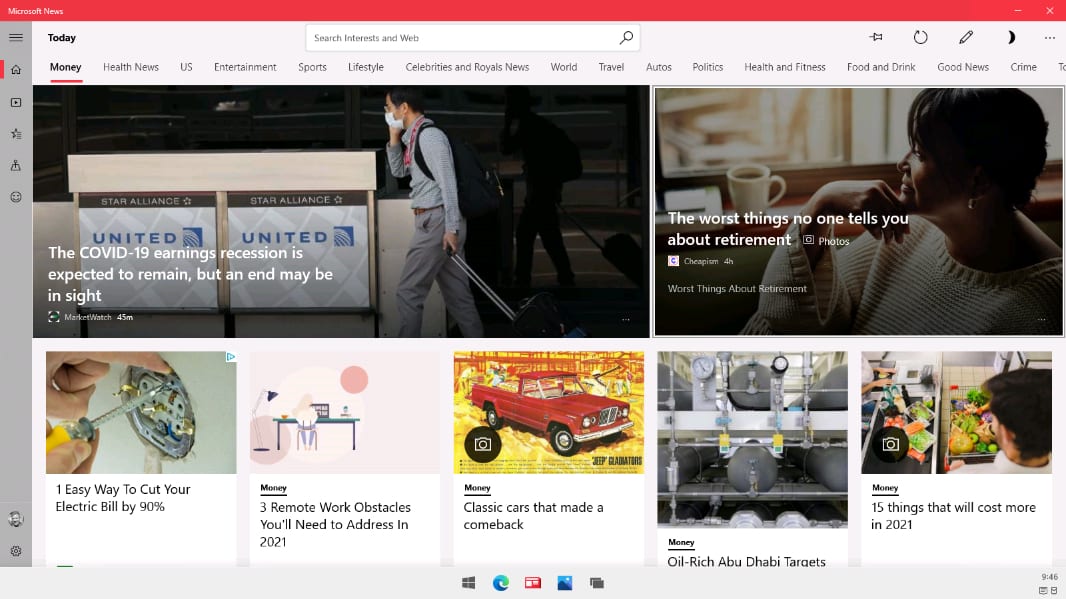The height and width of the screenshot is (599, 1066).
Task: Refresh the news feed
Action: [x=920, y=38]
